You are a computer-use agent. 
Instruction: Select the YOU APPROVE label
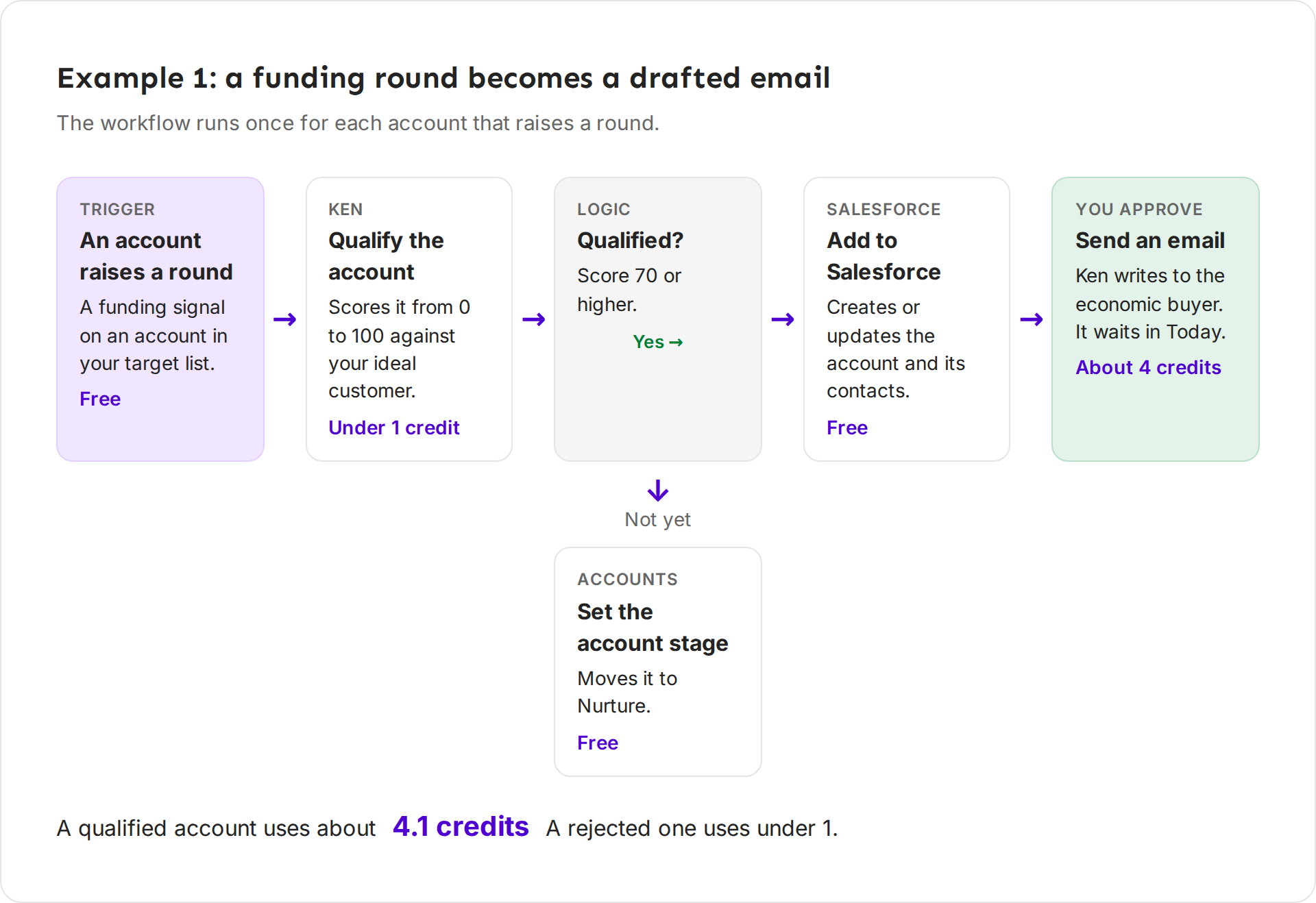click(x=1138, y=209)
